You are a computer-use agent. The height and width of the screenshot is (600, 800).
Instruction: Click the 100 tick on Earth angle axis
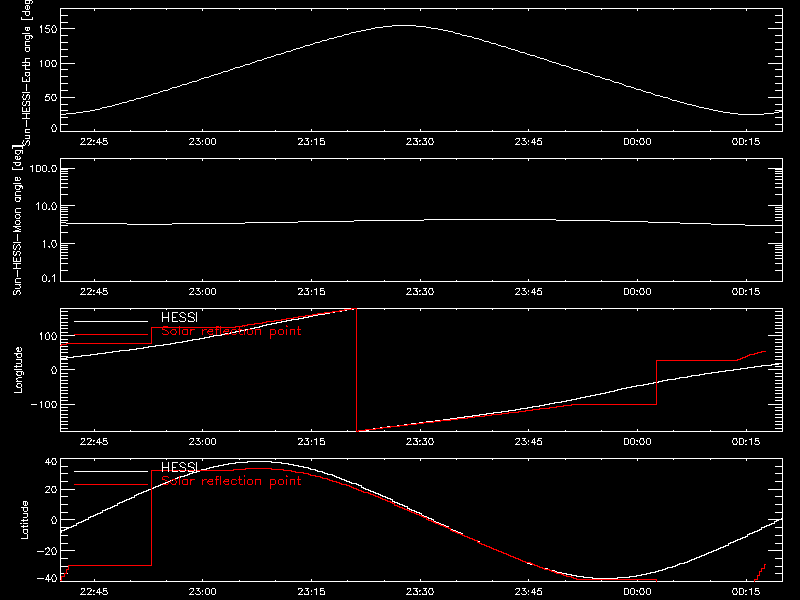(x=47, y=64)
